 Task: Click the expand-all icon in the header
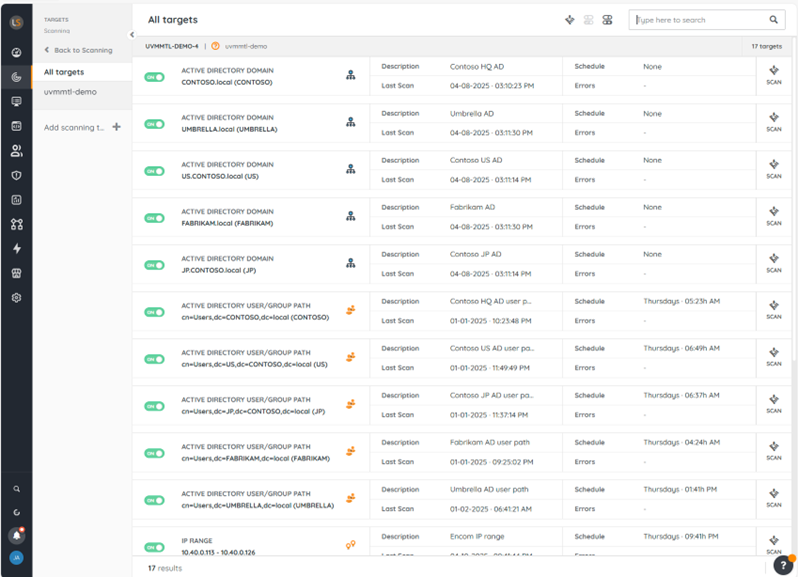607,20
